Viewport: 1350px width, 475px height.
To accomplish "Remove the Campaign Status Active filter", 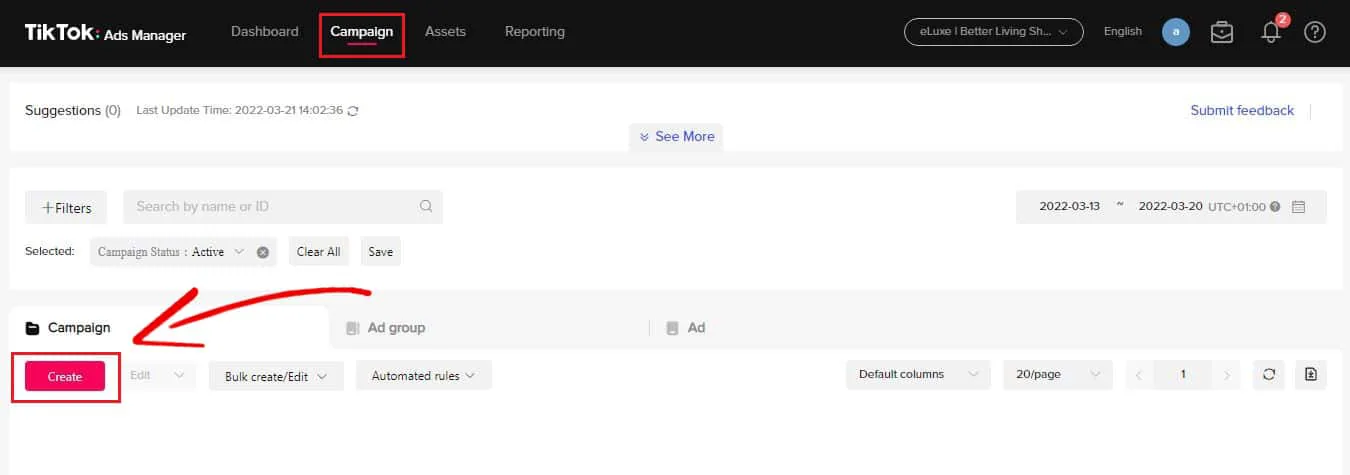I will click(263, 252).
